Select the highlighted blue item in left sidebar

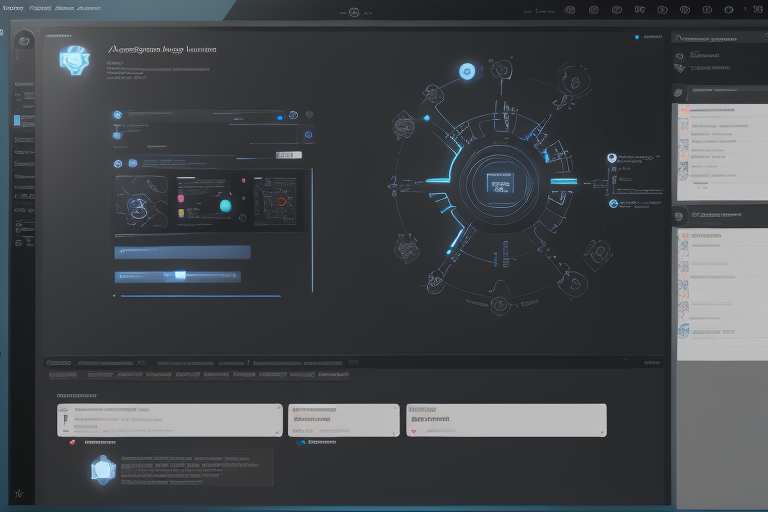[16, 120]
